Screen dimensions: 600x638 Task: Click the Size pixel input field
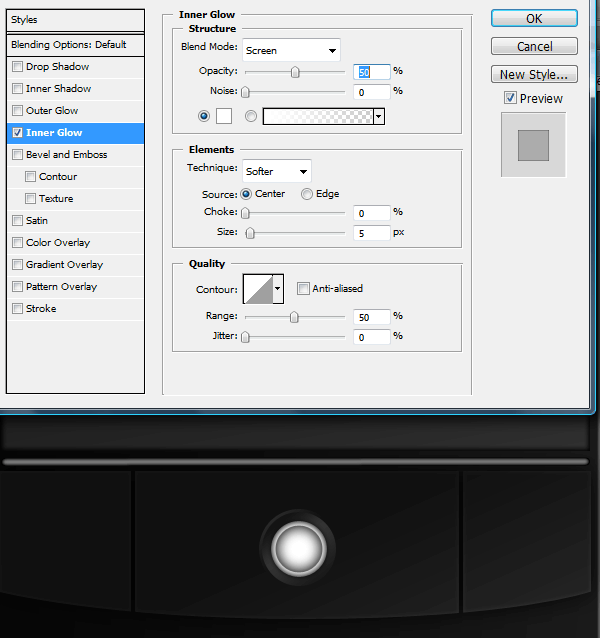372,233
